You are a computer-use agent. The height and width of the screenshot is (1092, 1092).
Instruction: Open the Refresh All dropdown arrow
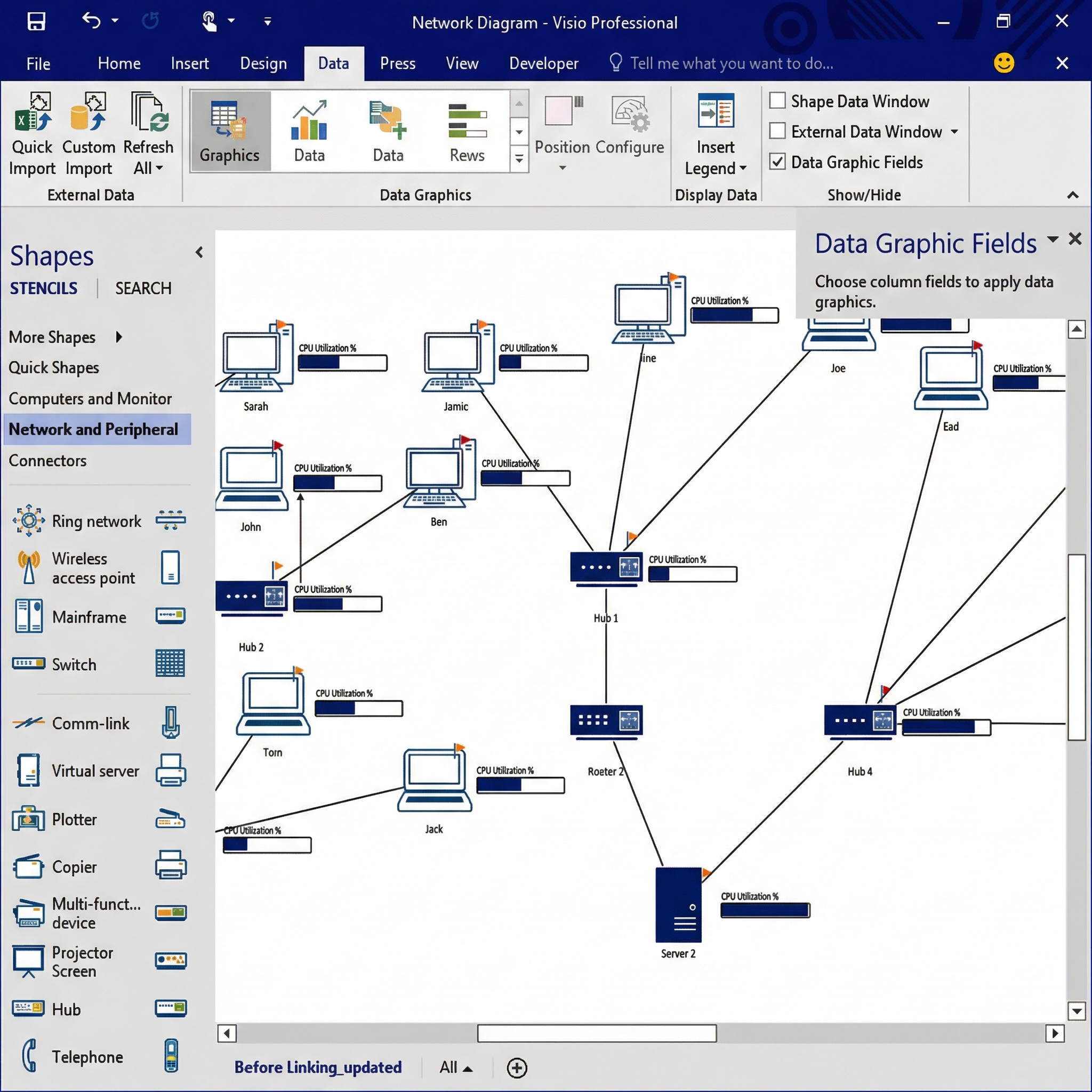click(x=159, y=168)
